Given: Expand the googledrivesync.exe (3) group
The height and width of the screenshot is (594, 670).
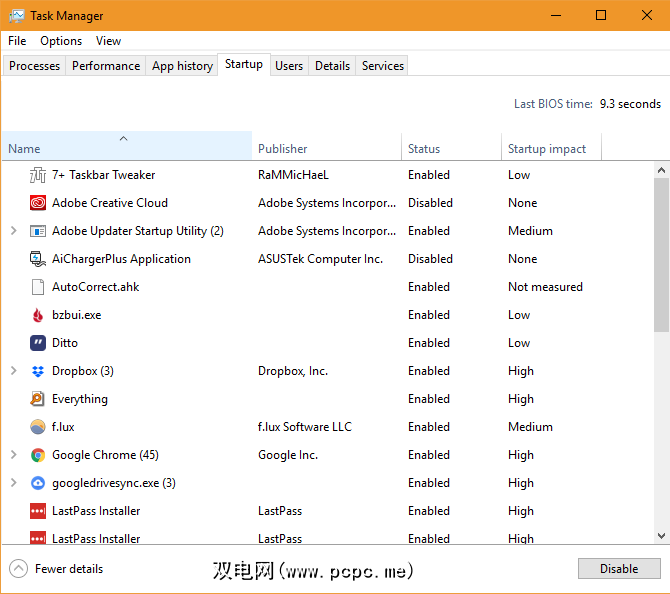Looking at the screenshot, I should pyautogui.click(x=14, y=483).
